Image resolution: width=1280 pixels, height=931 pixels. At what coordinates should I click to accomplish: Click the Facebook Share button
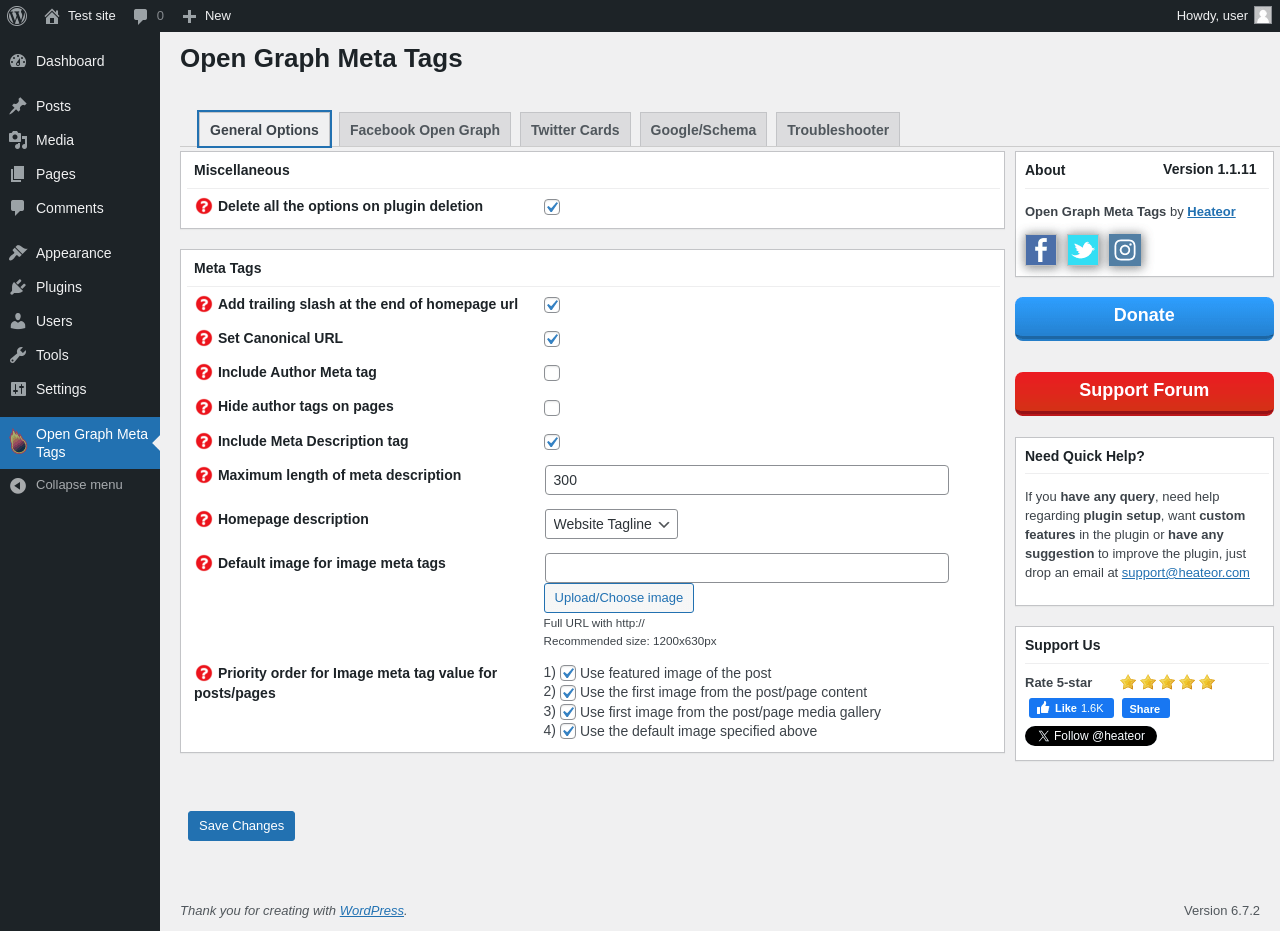click(x=1145, y=708)
